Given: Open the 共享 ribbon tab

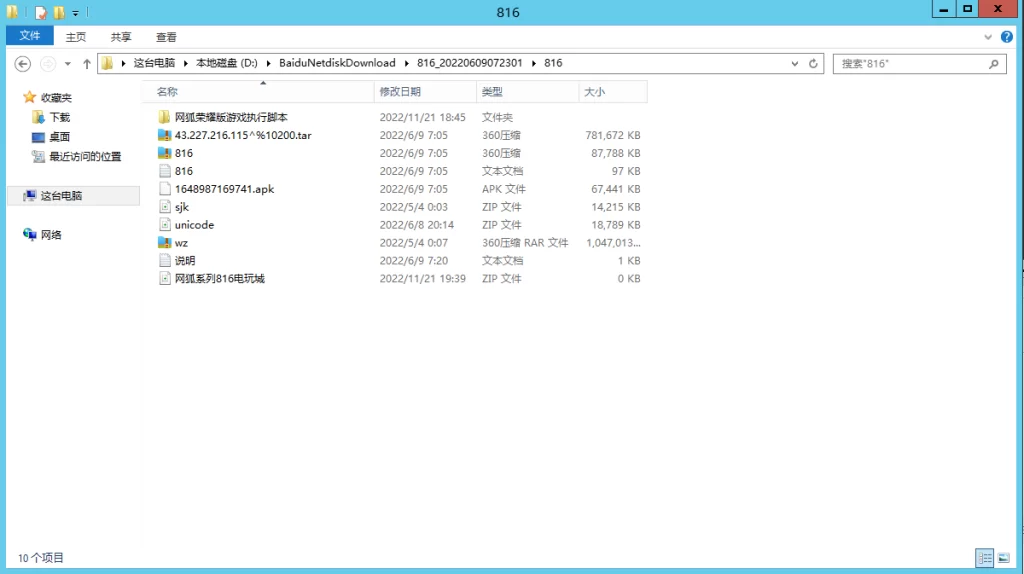Looking at the screenshot, I should 121,37.
